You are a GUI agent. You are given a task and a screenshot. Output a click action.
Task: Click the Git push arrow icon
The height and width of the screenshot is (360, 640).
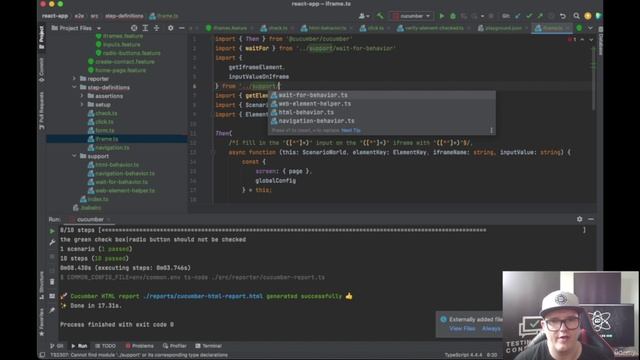[540, 16]
